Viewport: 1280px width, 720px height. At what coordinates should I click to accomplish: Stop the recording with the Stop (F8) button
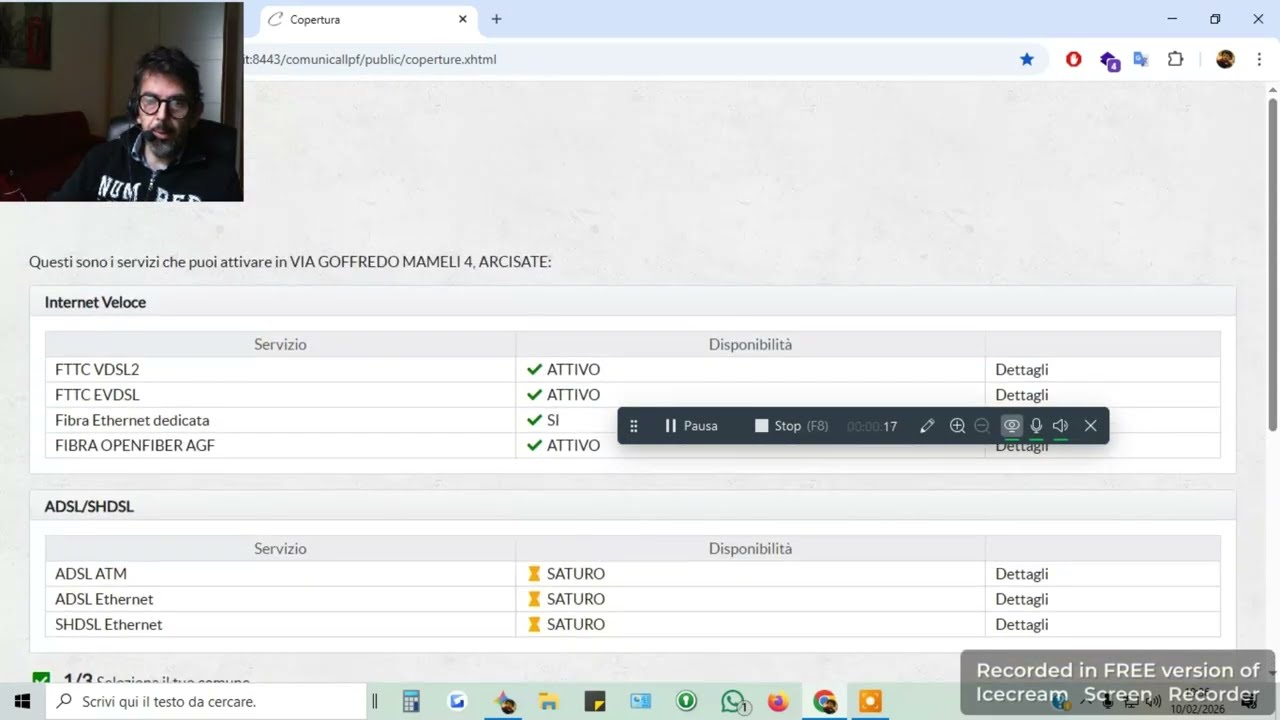point(791,426)
